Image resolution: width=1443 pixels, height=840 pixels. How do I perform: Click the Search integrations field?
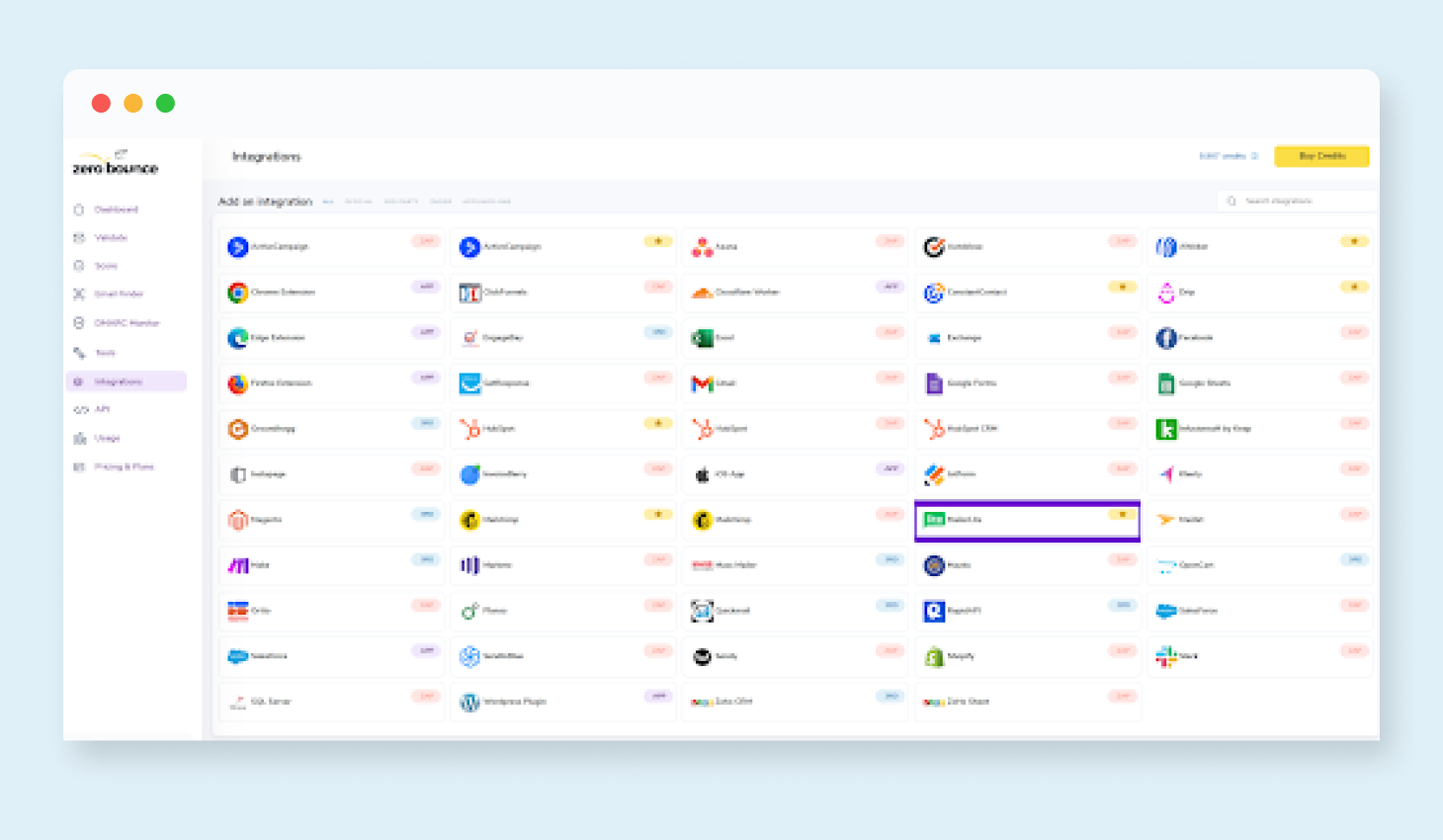coord(1296,201)
